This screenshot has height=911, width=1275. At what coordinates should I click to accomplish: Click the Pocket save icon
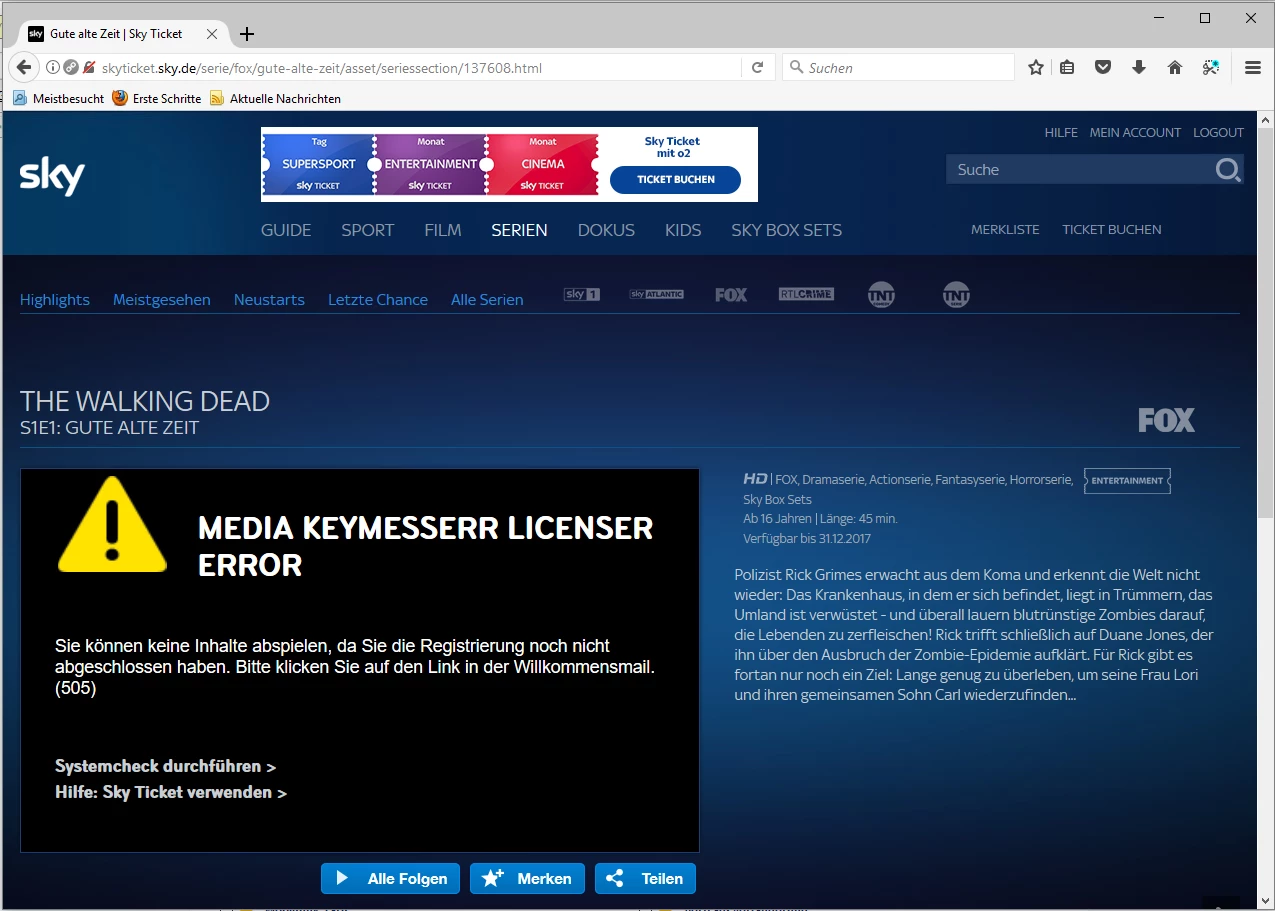tap(1103, 68)
